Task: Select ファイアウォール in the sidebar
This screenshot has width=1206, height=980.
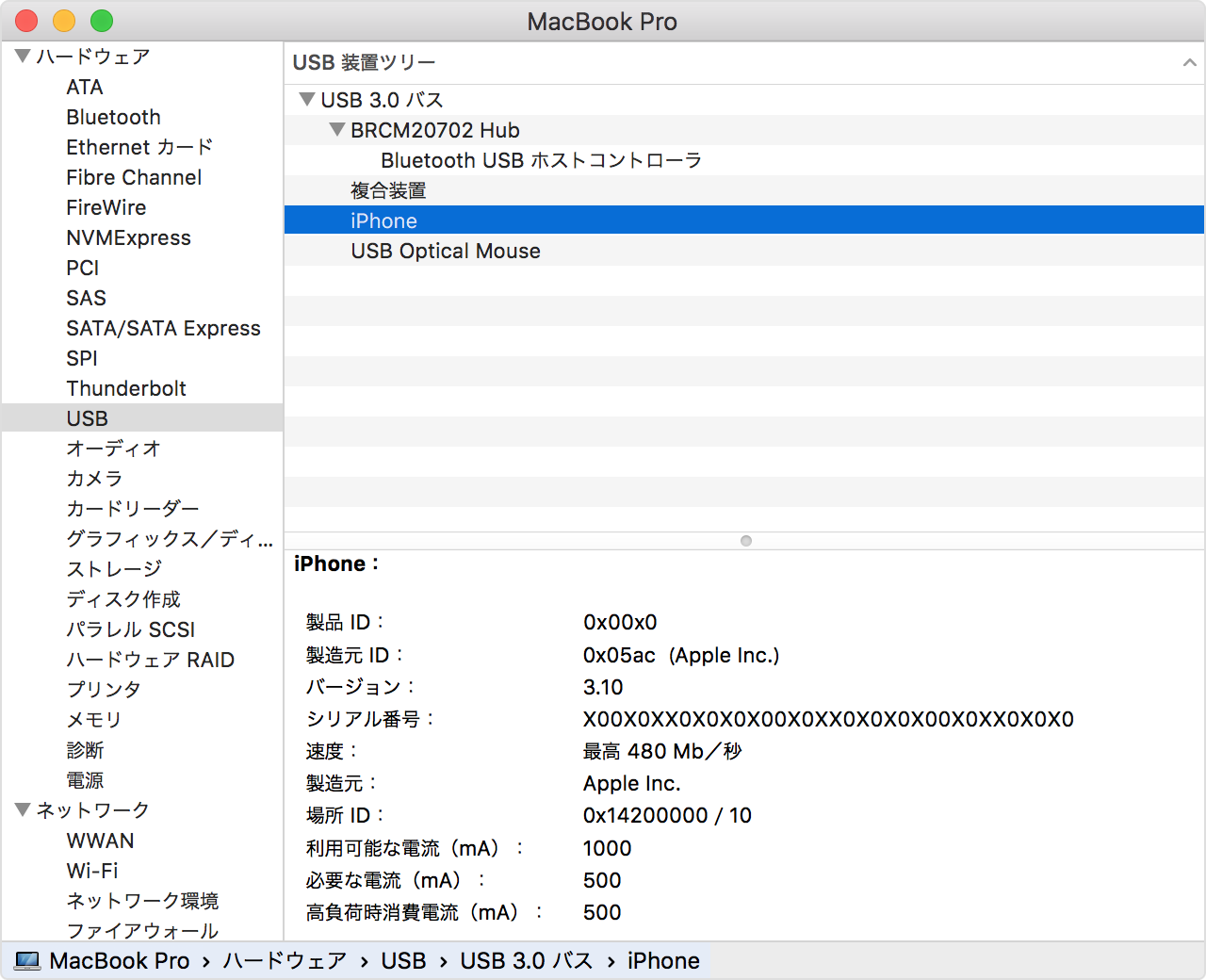Action: 142,931
